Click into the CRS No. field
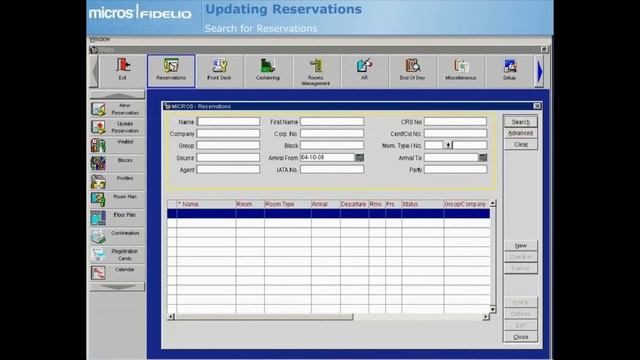 [456, 122]
